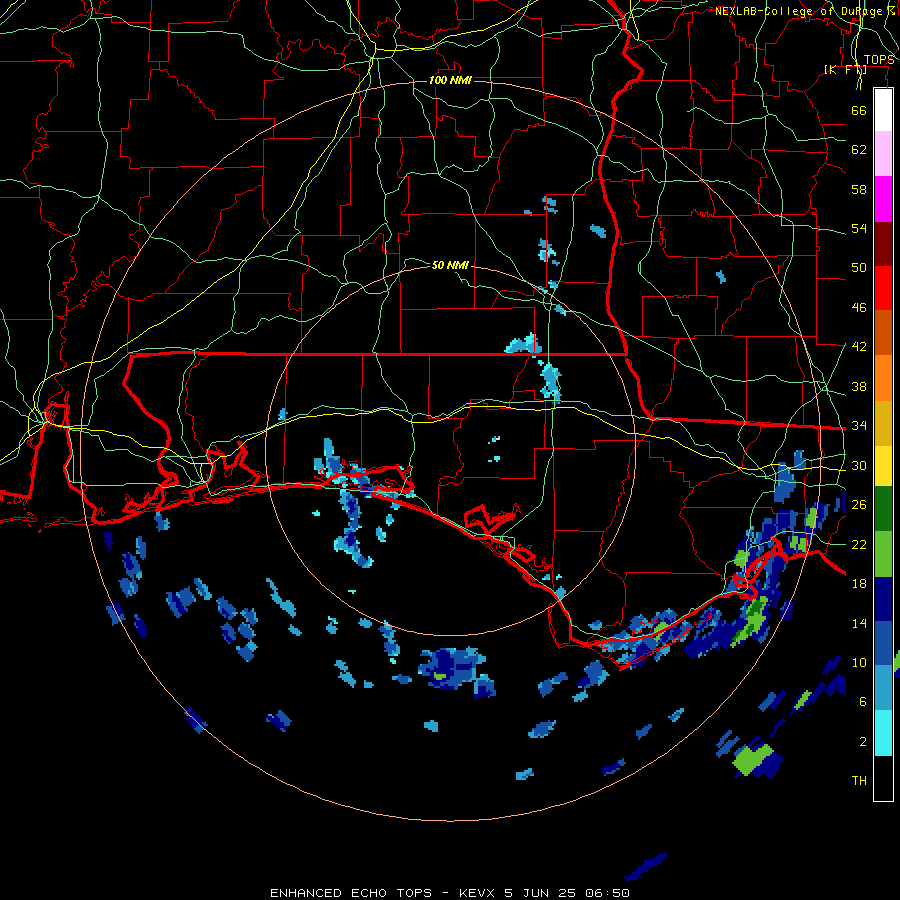900x900 pixels.
Task: Click the 42 value on the scale
Action: 859,347
